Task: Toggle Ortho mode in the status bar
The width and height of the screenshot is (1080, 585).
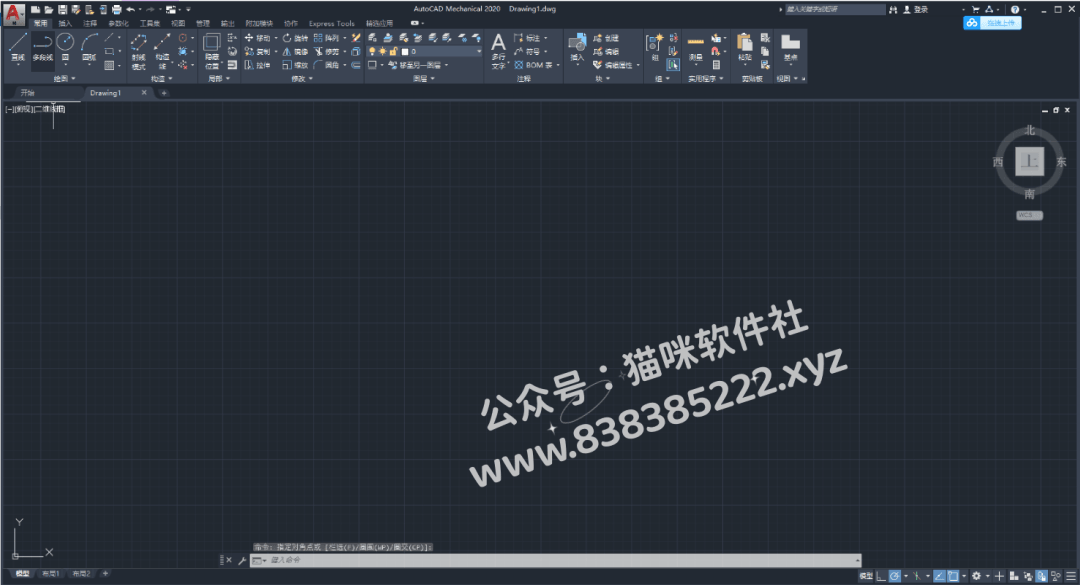Action: coord(881,576)
